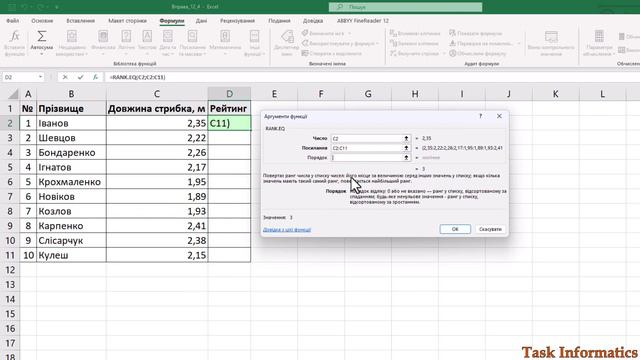Image resolution: width=640 pixels, height=360 pixels.
Task: Click the Автосума sigma icon
Action: [x=41, y=36]
